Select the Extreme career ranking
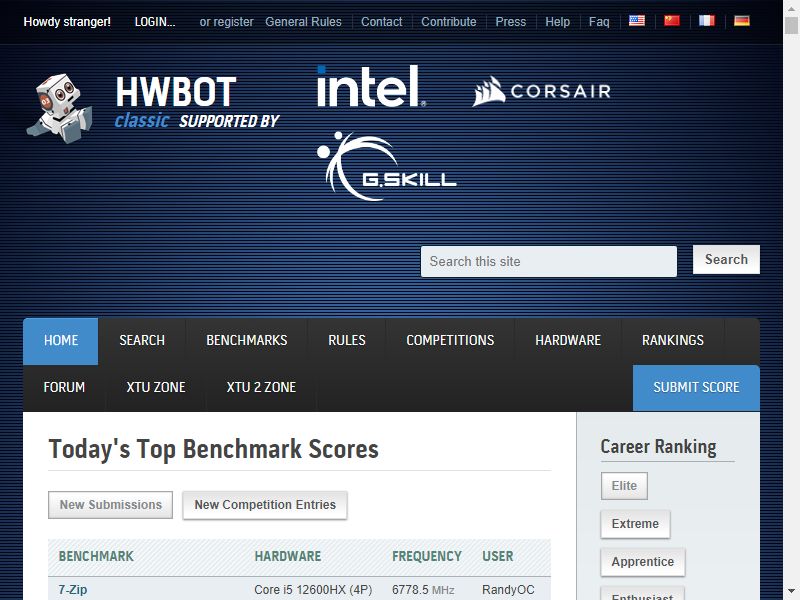This screenshot has height=600, width=800. tap(635, 524)
